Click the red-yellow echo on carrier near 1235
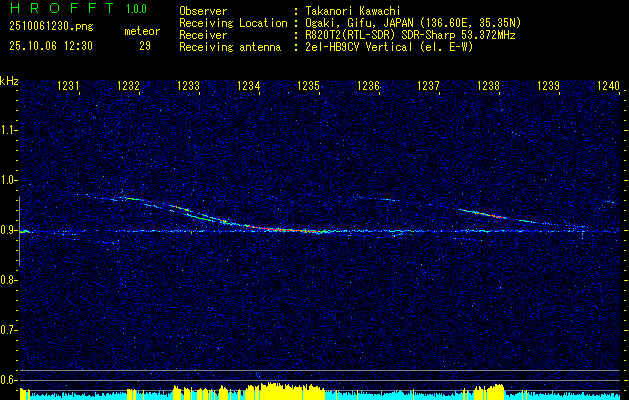 [x=289, y=230]
